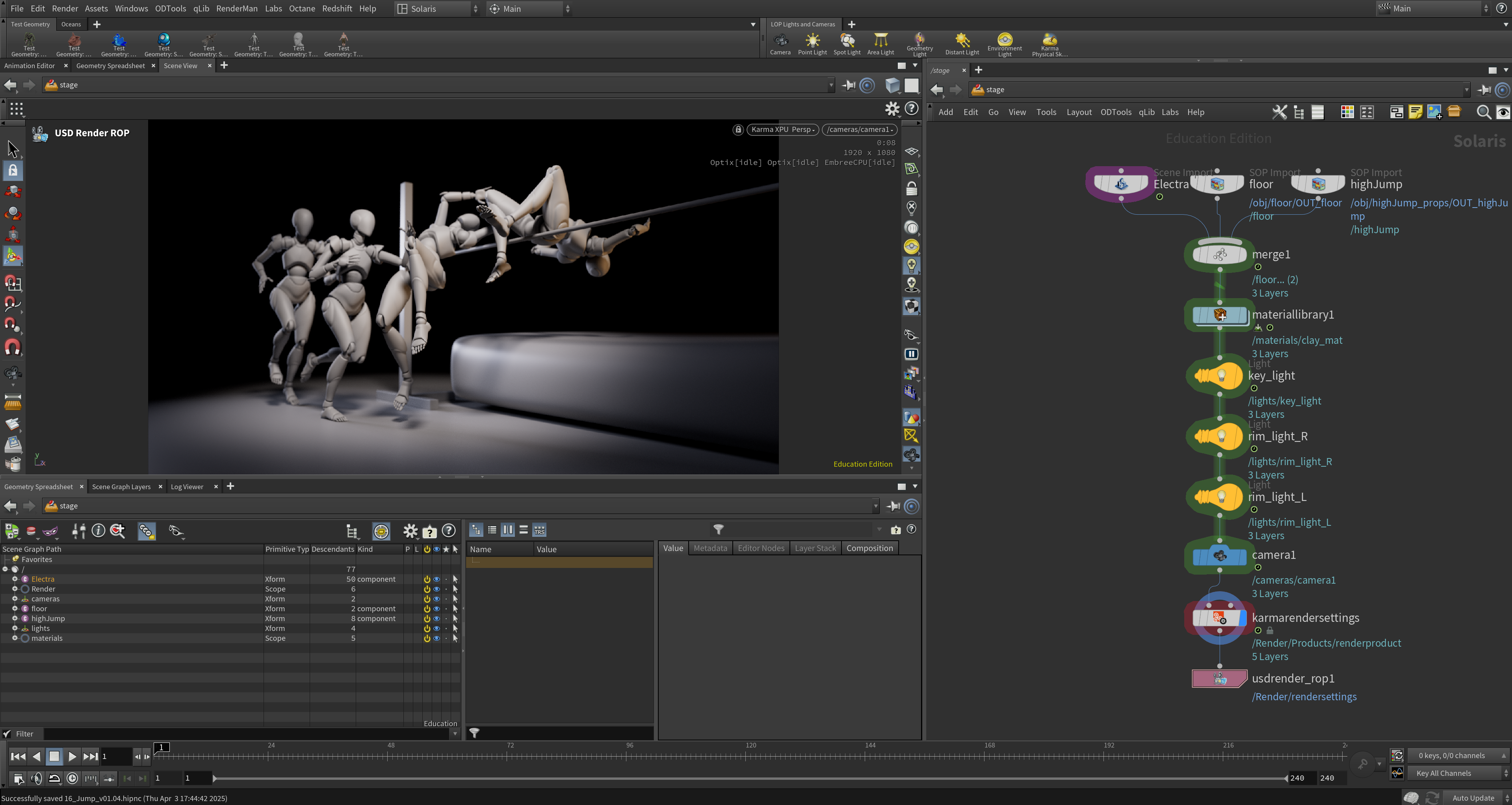Toggle activation for materials prim
Image resolution: width=1512 pixels, height=805 pixels.
[x=427, y=638]
